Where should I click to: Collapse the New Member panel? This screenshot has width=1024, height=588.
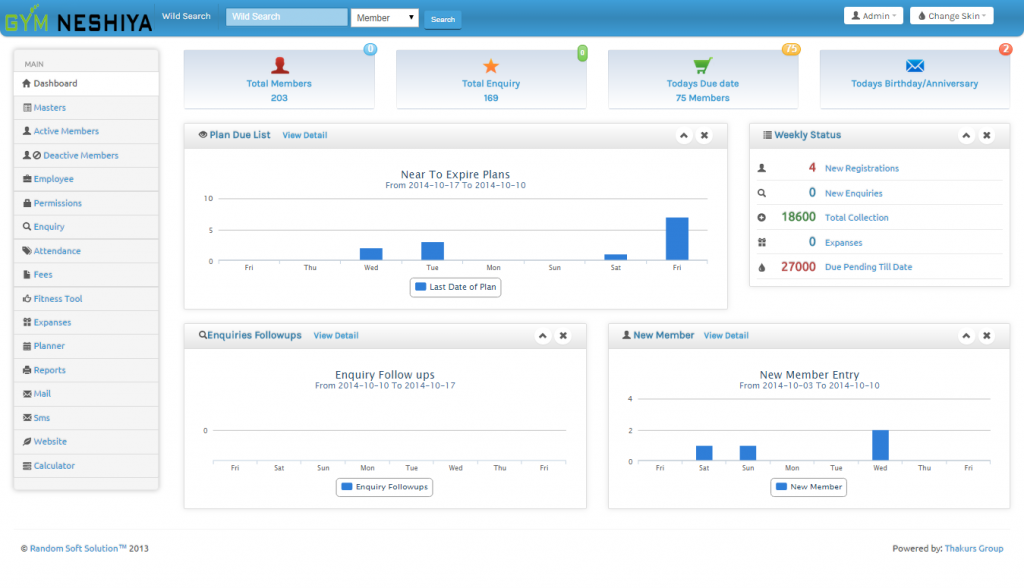pyautogui.click(x=966, y=336)
